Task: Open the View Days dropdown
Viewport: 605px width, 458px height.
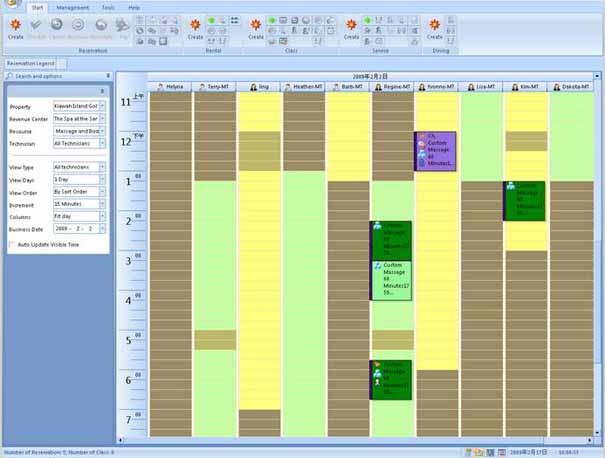Action: pos(102,179)
